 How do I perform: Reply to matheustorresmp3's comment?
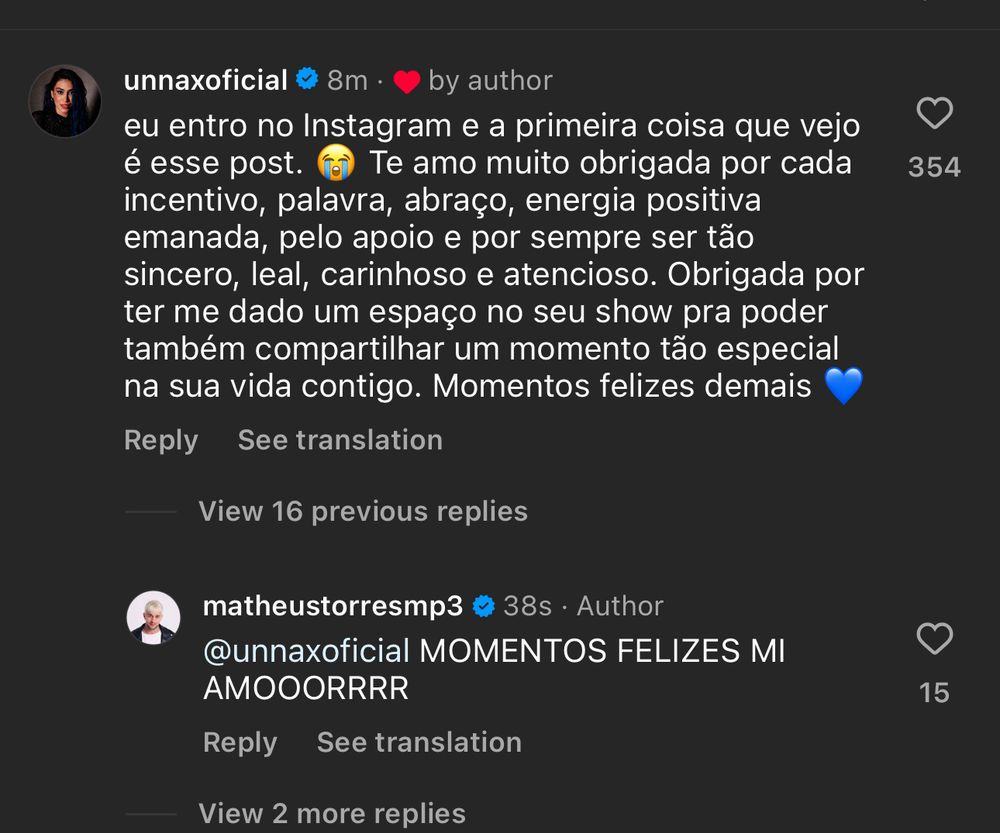240,742
